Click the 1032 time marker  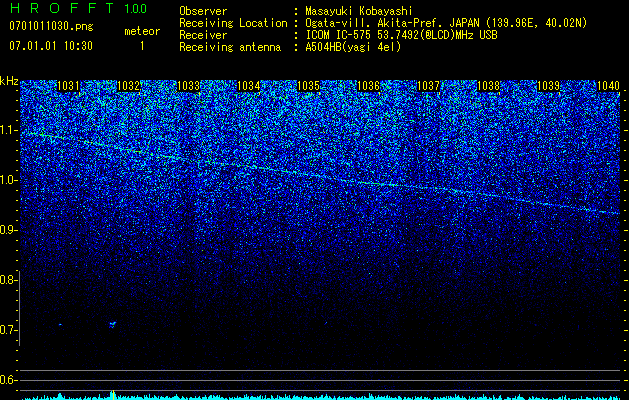pyautogui.click(x=128, y=86)
